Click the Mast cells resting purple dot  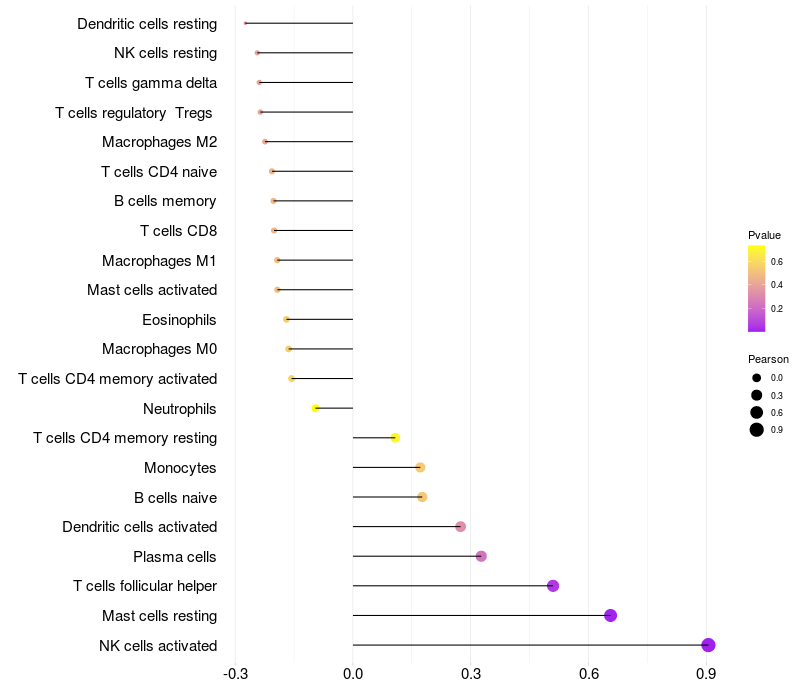coord(611,616)
